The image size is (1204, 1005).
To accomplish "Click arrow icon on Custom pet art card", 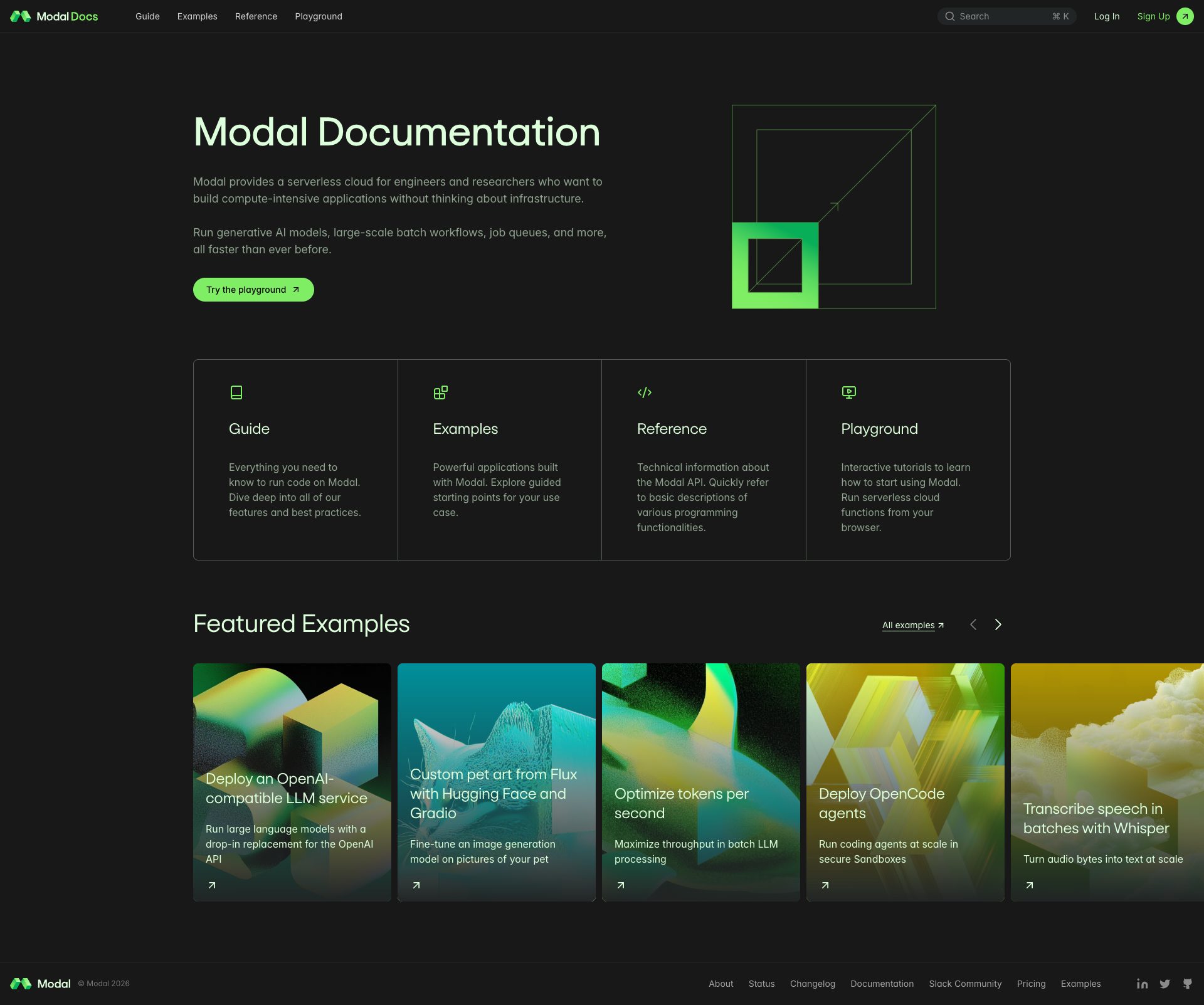I will 416,885.
